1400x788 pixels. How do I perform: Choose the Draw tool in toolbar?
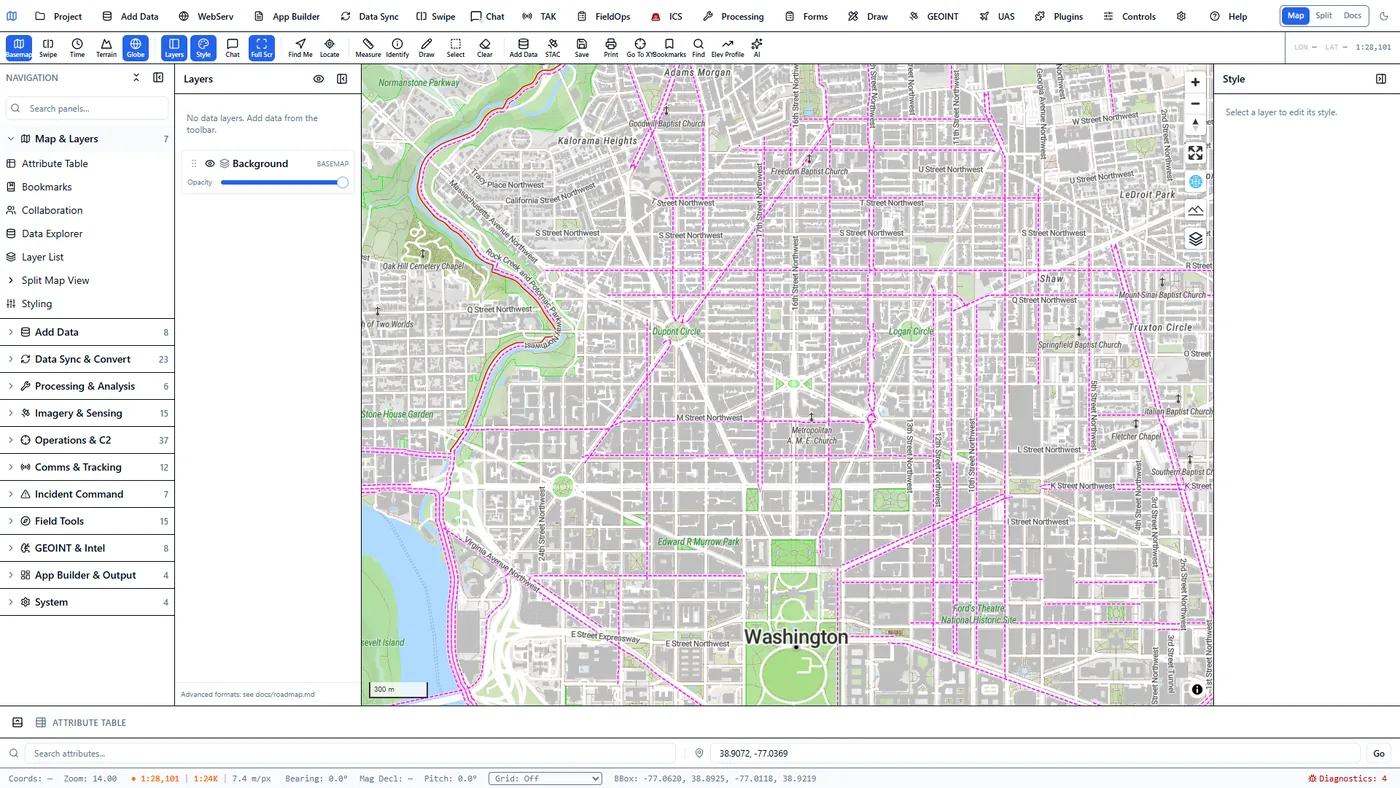tap(426, 48)
